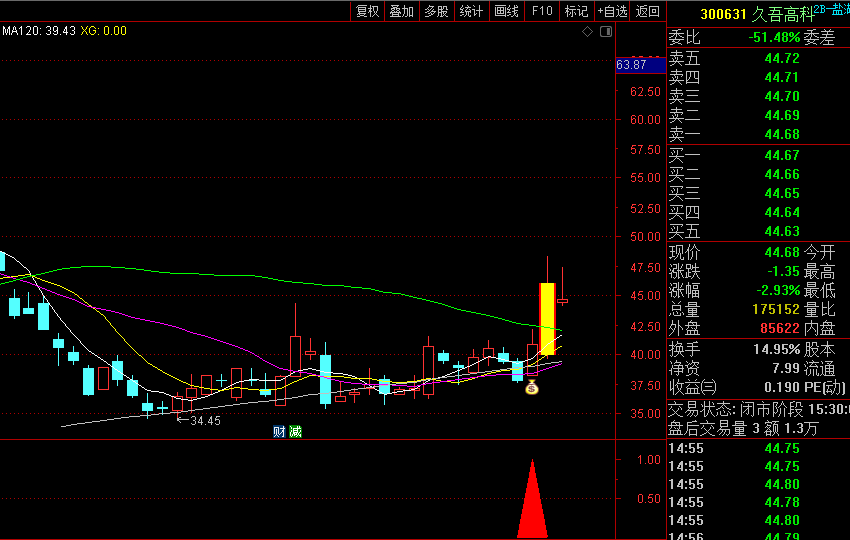
Task: Click the 标记 mark button
Action: [576, 11]
